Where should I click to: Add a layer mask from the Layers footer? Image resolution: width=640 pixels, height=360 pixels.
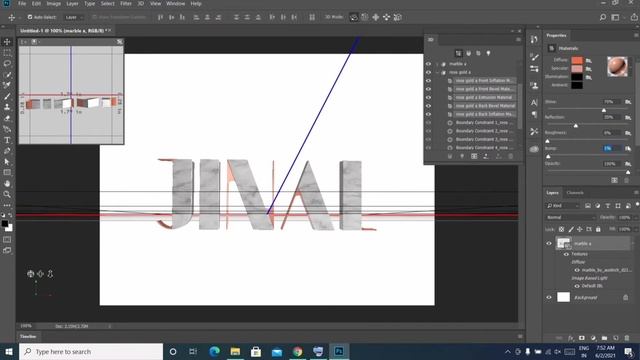coord(582,338)
